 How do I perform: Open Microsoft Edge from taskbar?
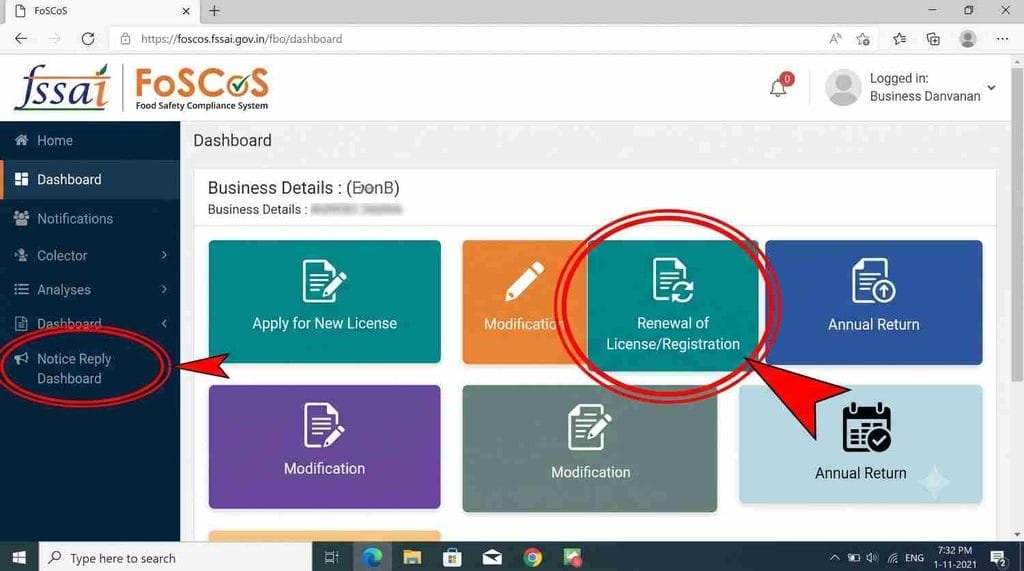point(372,557)
